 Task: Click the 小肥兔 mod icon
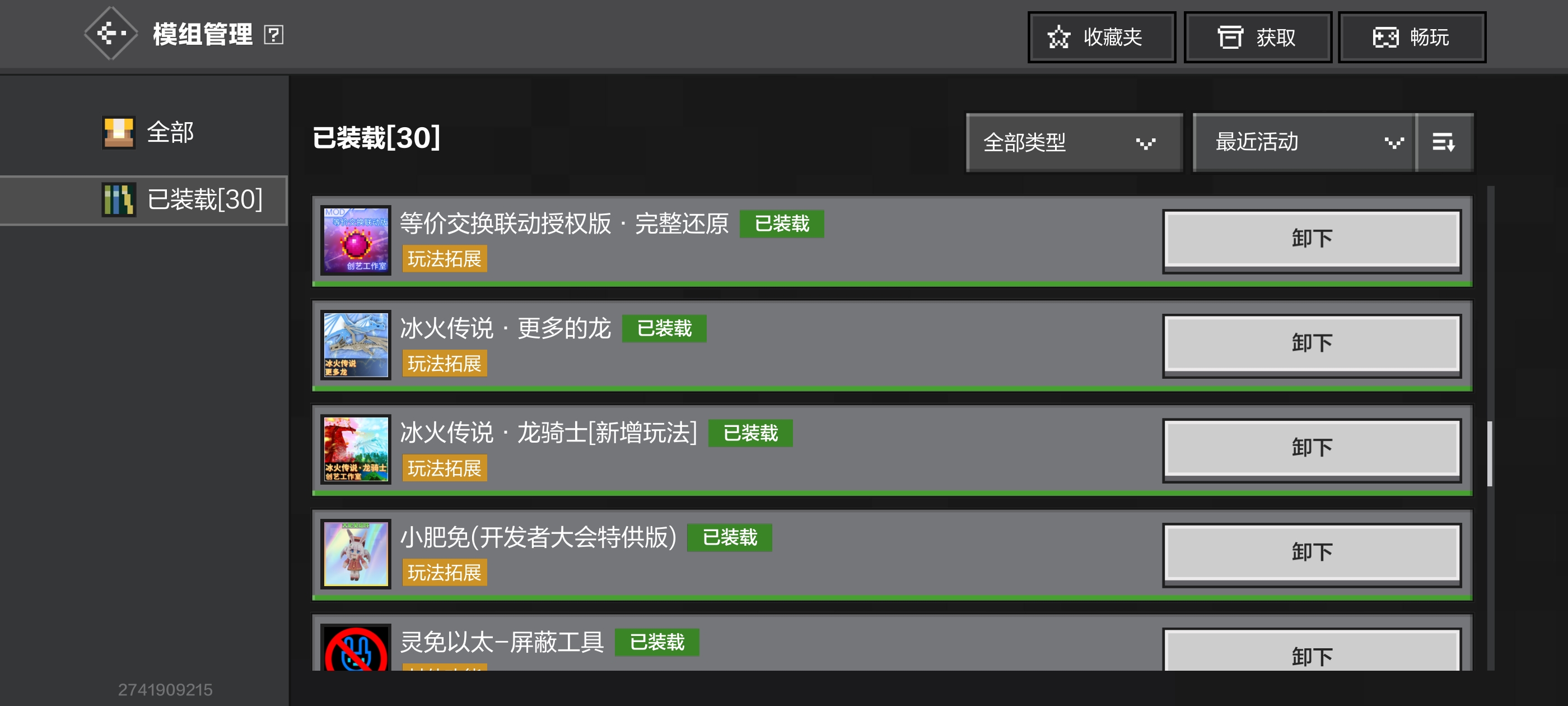(356, 554)
